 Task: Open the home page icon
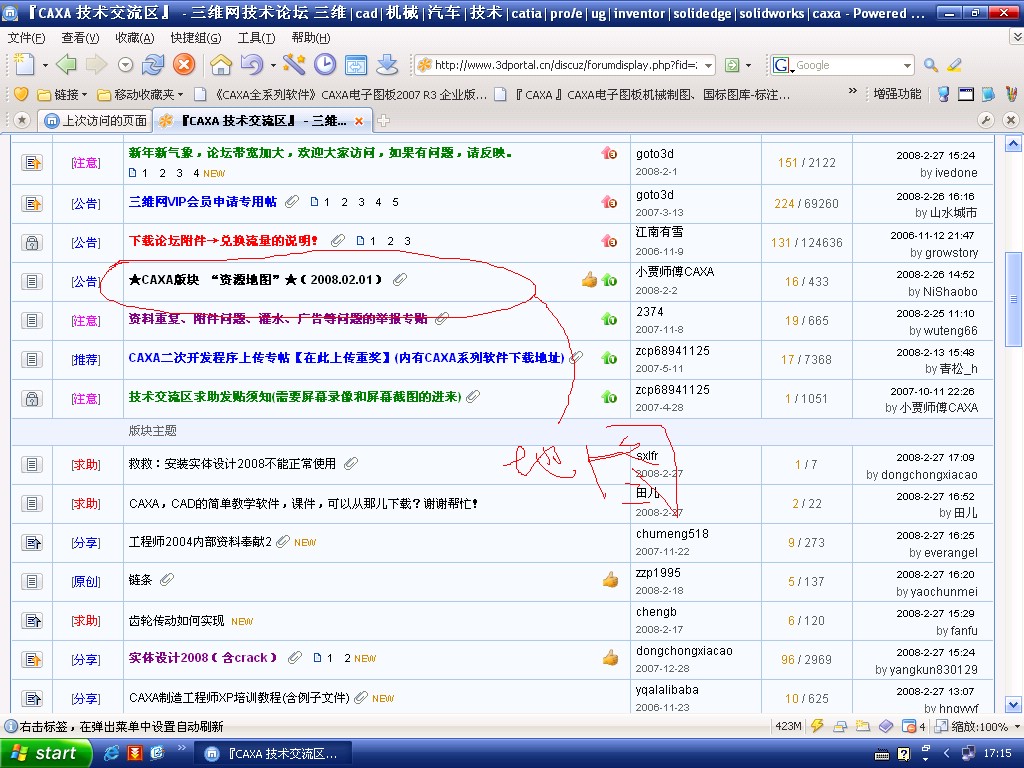click(x=221, y=65)
